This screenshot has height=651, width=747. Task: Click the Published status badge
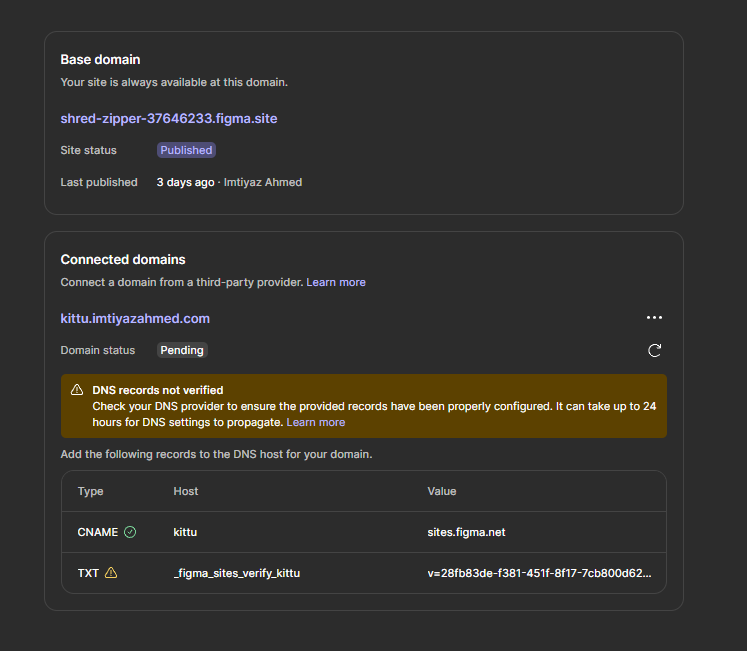click(x=186, y=150)
